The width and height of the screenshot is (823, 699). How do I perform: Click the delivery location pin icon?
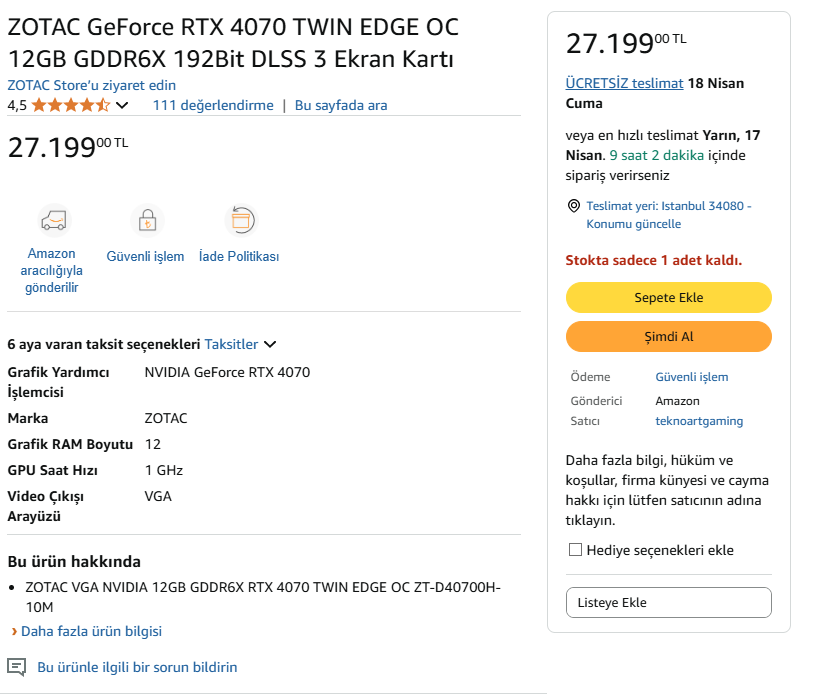[x=573, y=206]
